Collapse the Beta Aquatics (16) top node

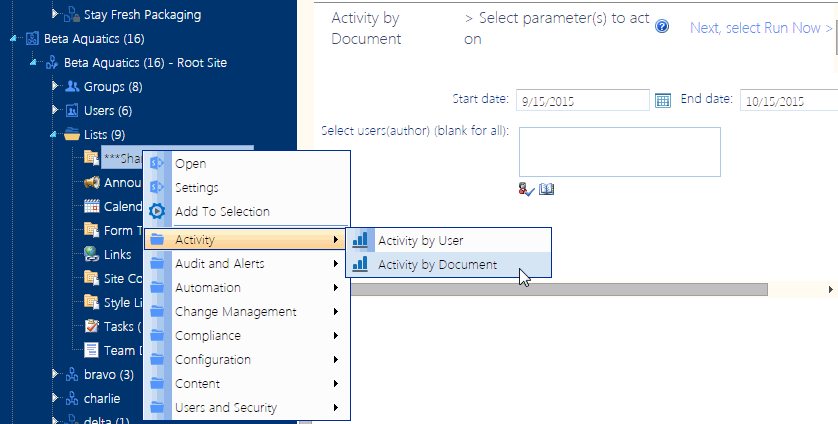click(x=13, y=39)
